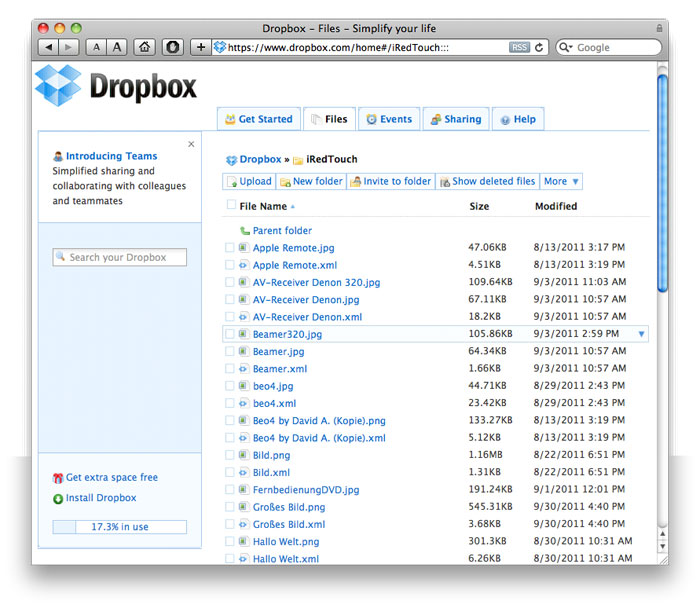Open the More dropdown menu
The width and height of the screenshot is (700, 608).
coord(561,181)
